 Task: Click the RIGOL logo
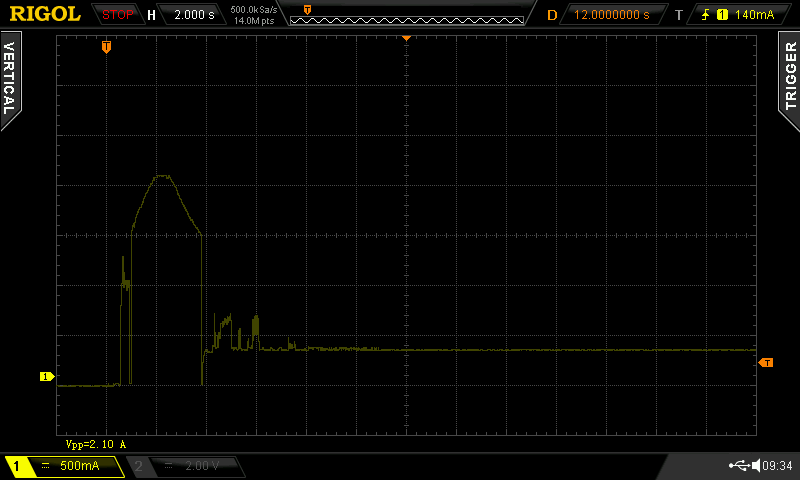pos(45,14)
